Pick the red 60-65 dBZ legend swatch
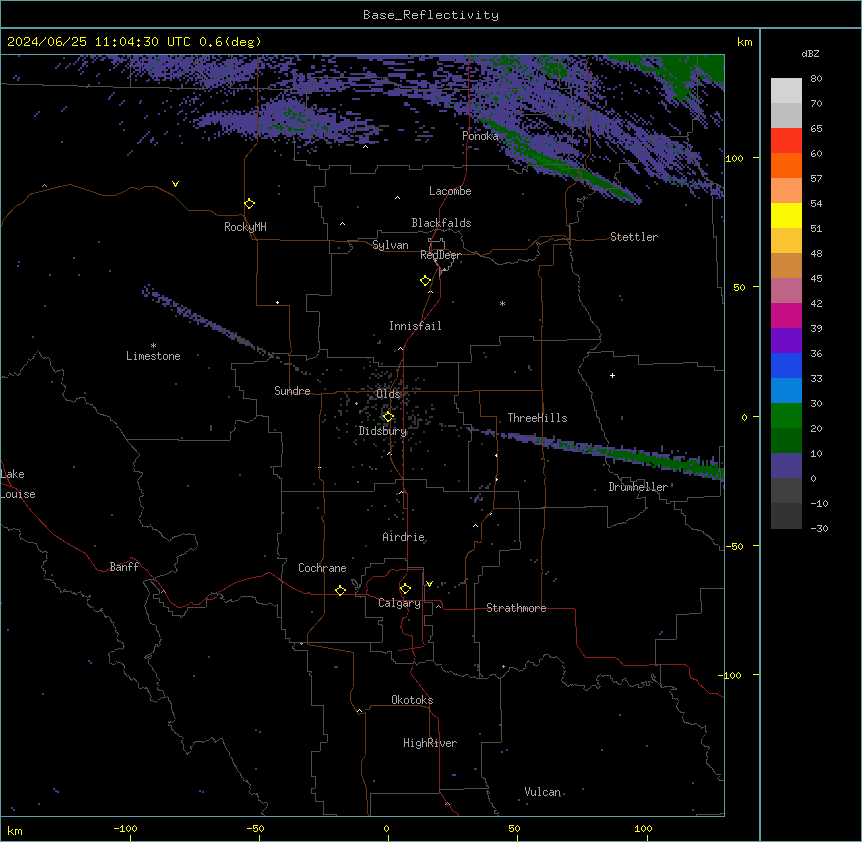 click(786, 141)
